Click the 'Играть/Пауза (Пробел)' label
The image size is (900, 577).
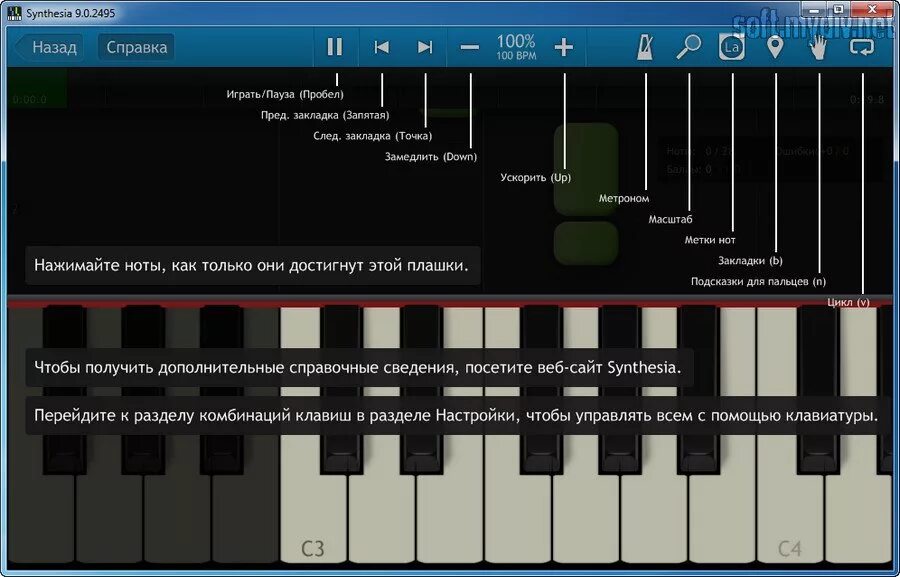285,94
